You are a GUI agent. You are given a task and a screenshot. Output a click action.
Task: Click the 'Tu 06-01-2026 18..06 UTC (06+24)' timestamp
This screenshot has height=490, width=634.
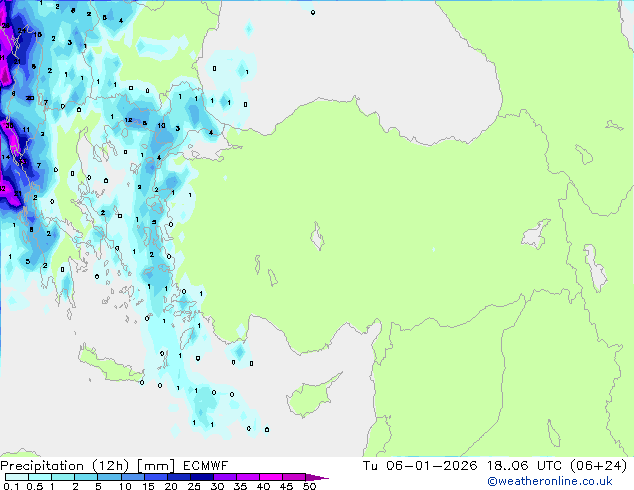[495, 465]
